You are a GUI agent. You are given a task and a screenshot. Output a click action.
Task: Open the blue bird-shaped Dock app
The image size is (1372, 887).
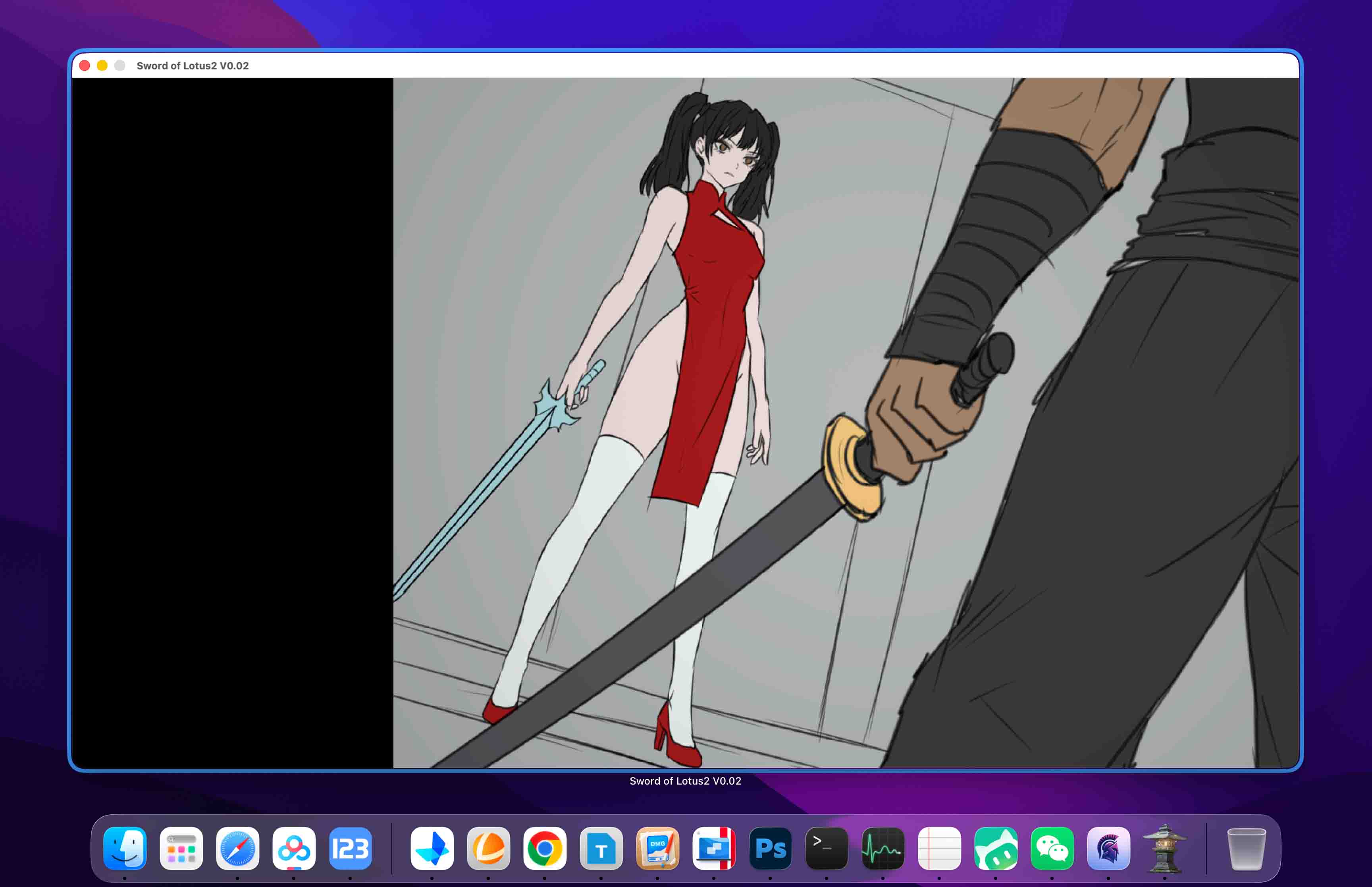432,848
